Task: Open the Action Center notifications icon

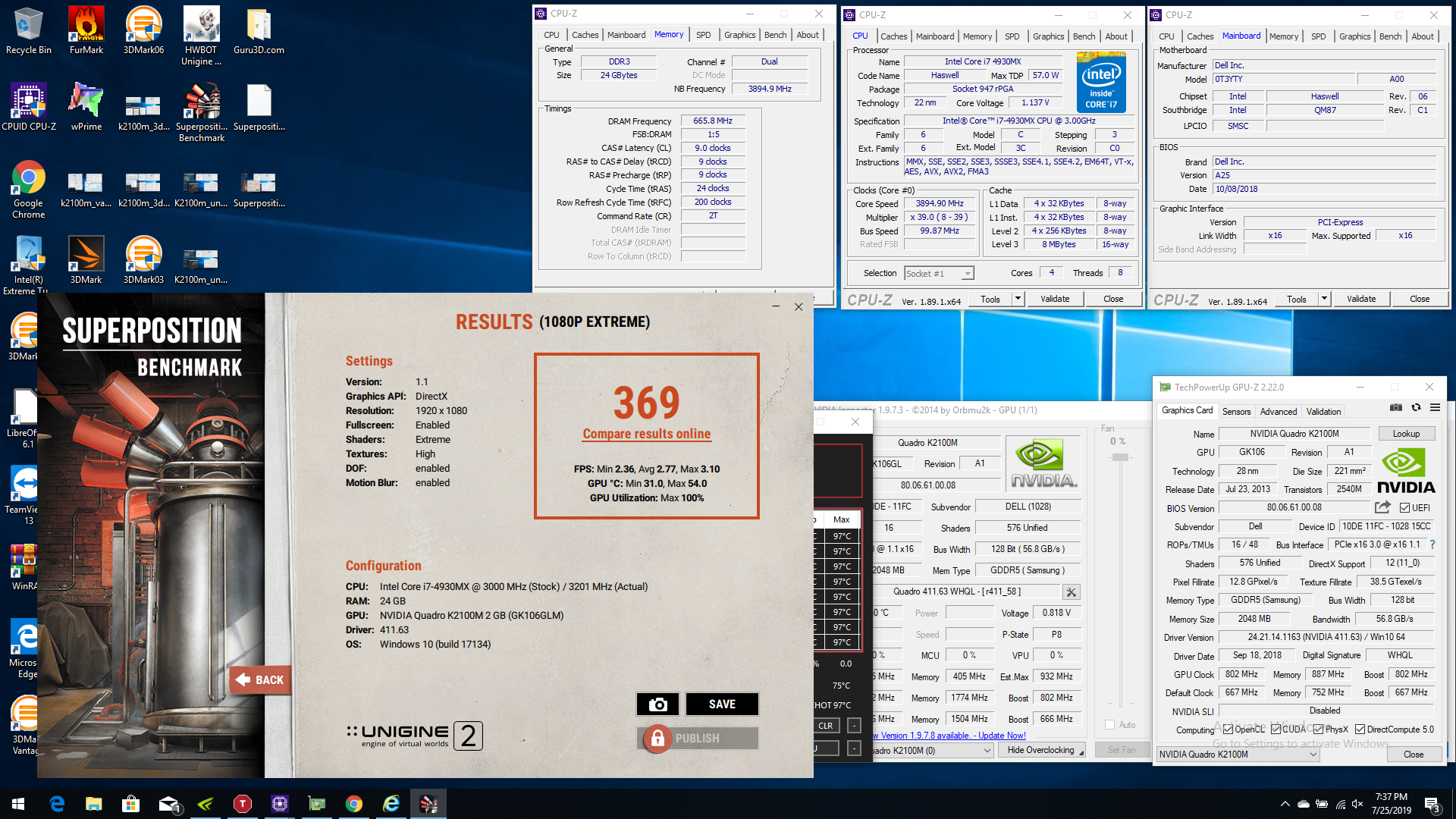Action: click(x=1432, y=805)
